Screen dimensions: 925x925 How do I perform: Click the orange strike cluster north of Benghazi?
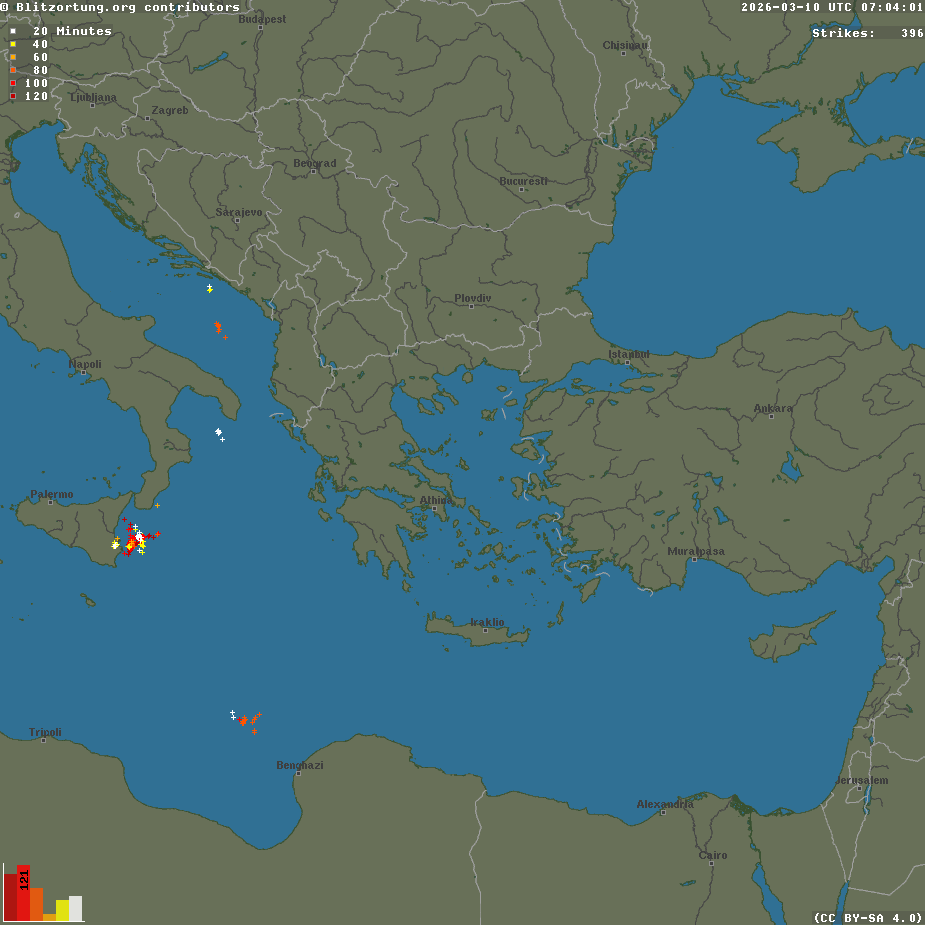[247, 721]
